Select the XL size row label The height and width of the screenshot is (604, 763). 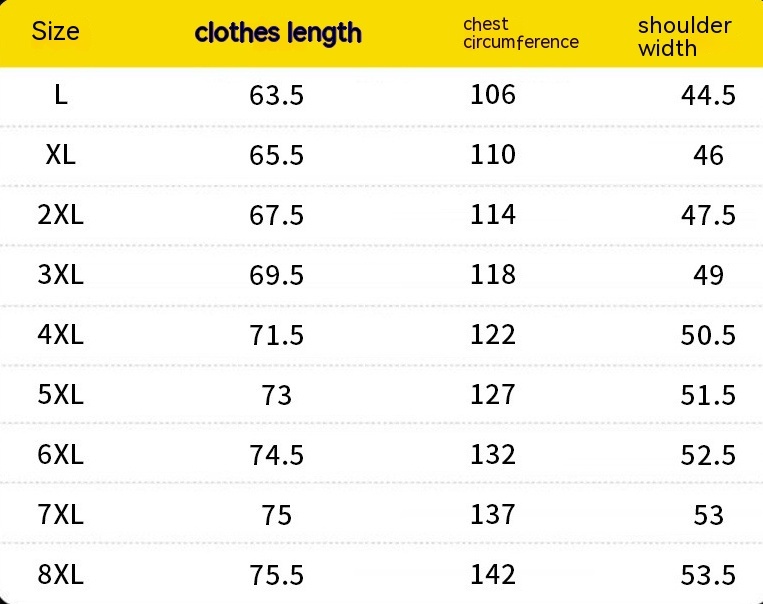coord(61,155)
